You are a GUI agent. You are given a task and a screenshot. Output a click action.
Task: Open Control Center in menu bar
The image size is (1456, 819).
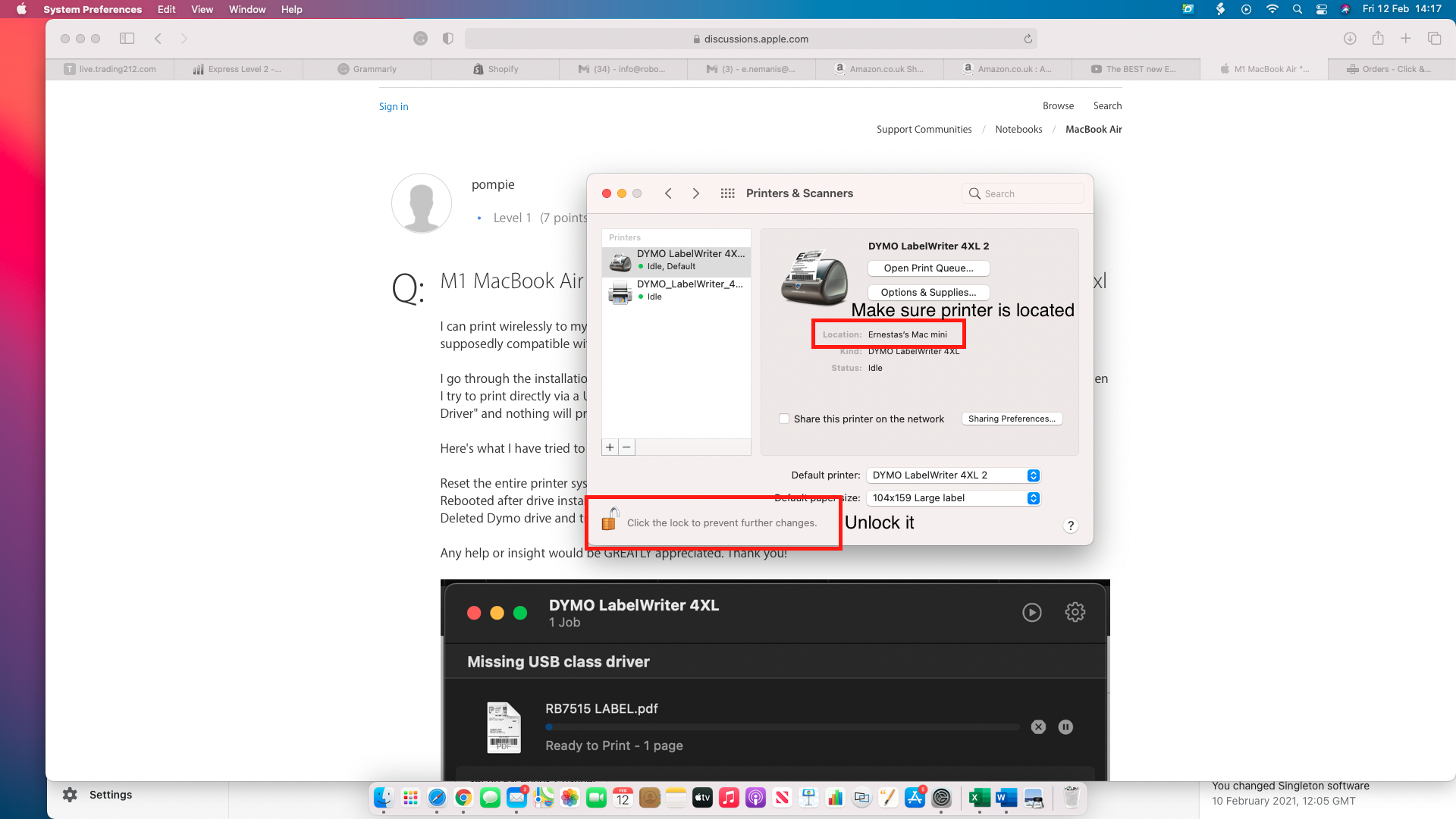point(1322,9)
